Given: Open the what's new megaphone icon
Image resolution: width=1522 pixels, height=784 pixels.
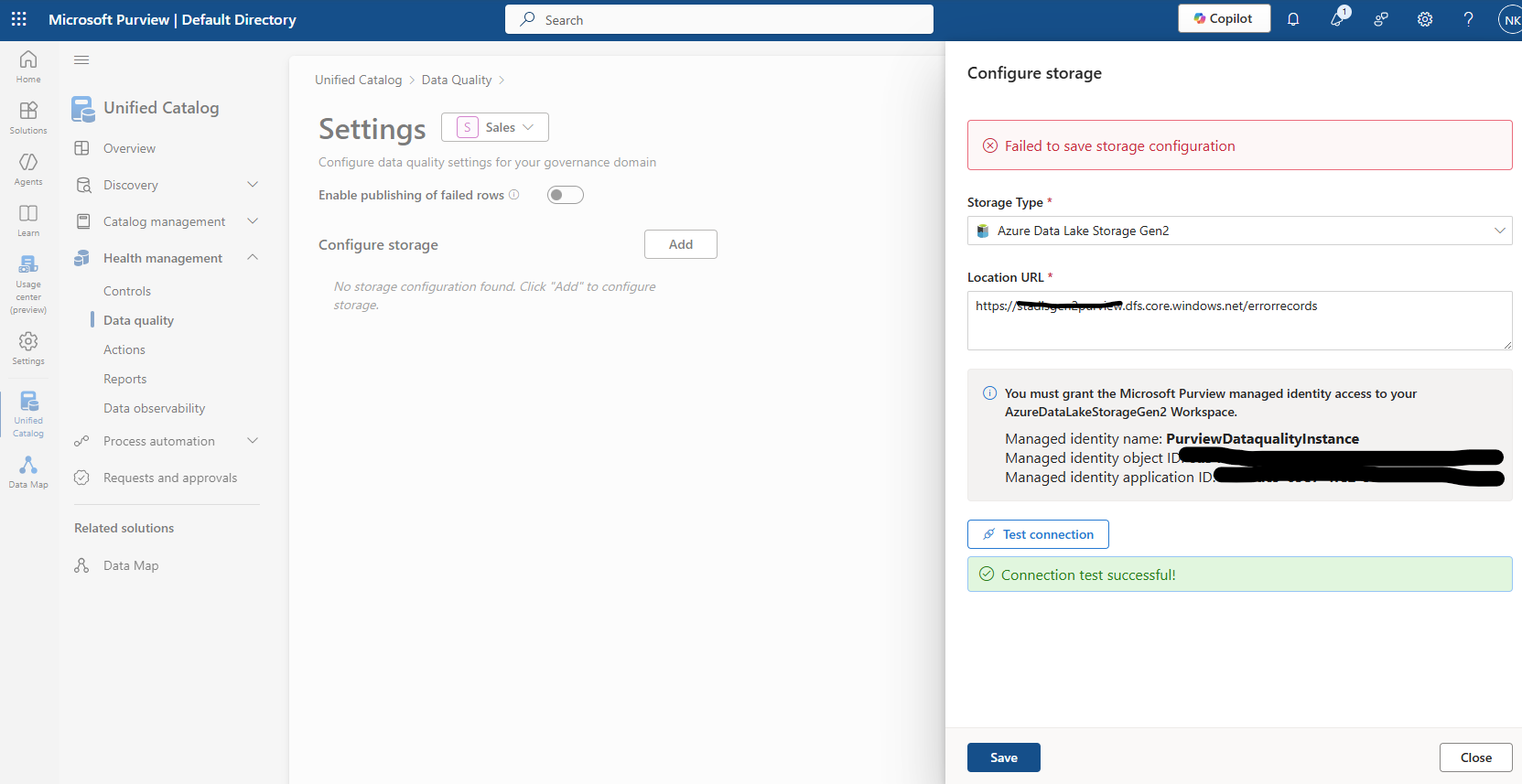Looking at the screenshot, I should [1337, 19].
